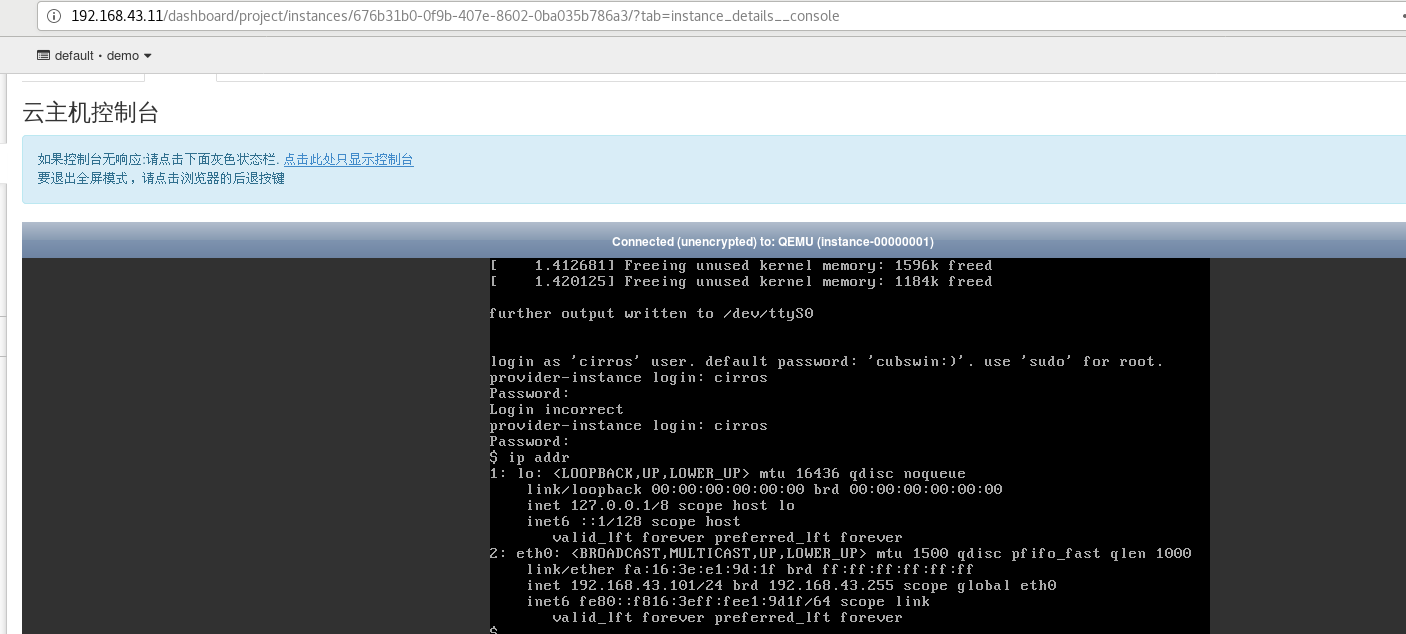
Task: Expand the caret arrow next to demo
Action: click(147, 56)
